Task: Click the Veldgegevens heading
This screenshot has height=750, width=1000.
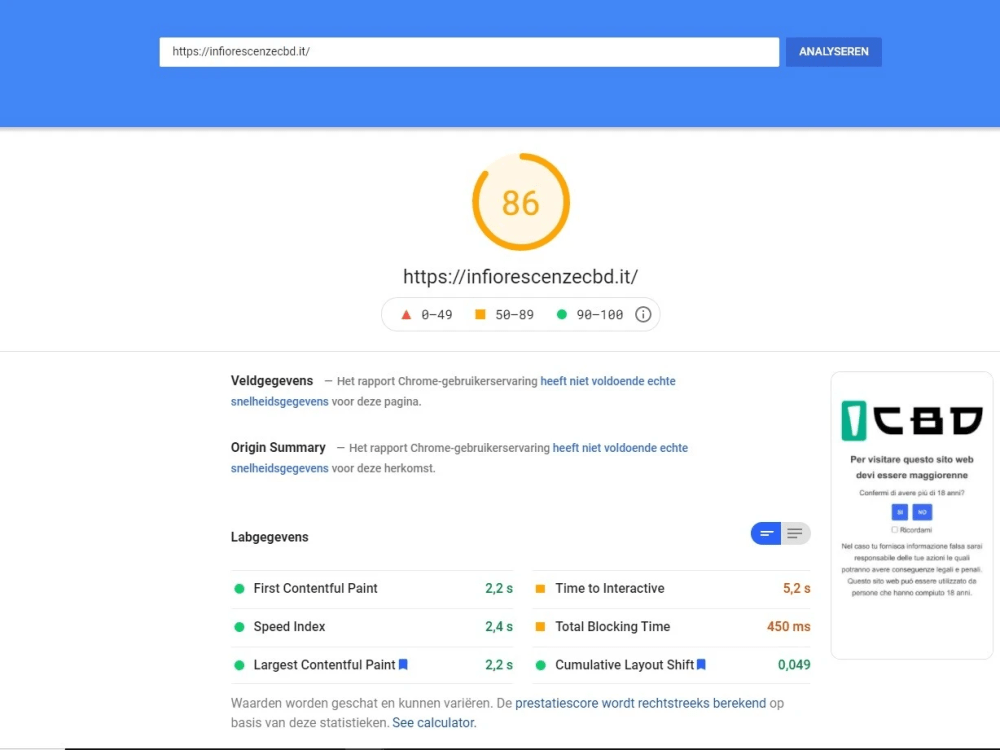Action: [x=272, y=381]
